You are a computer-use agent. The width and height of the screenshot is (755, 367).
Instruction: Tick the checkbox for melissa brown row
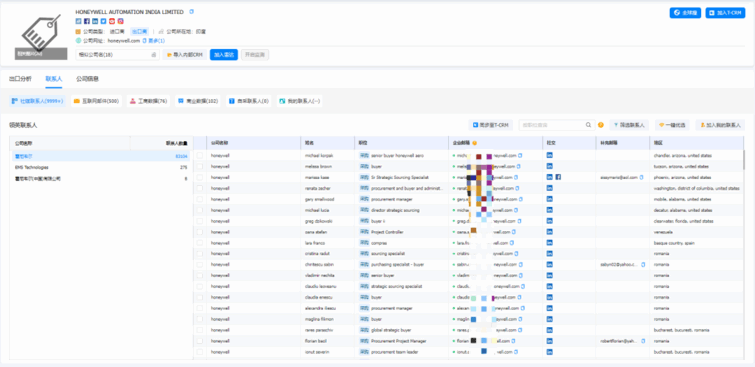tap(200, 166)
